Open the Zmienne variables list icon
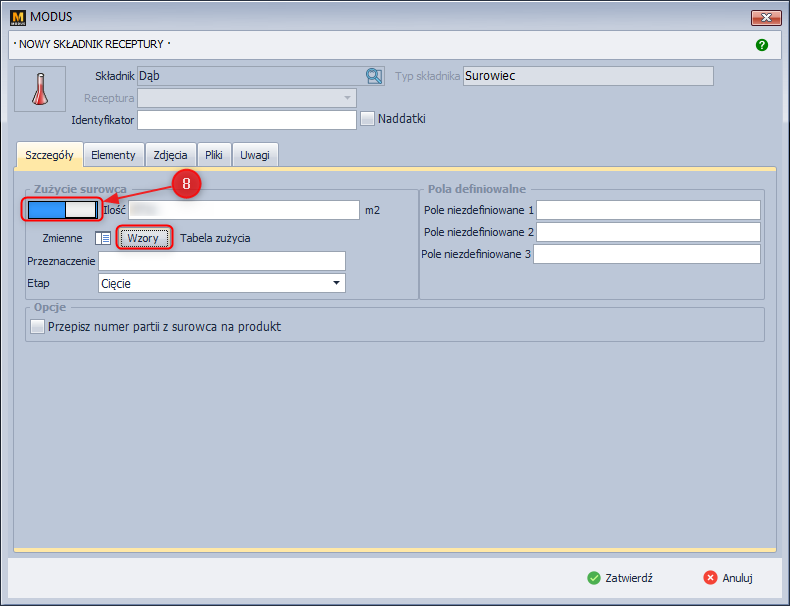This screenshot has width=790, height=606. [102, 238]
